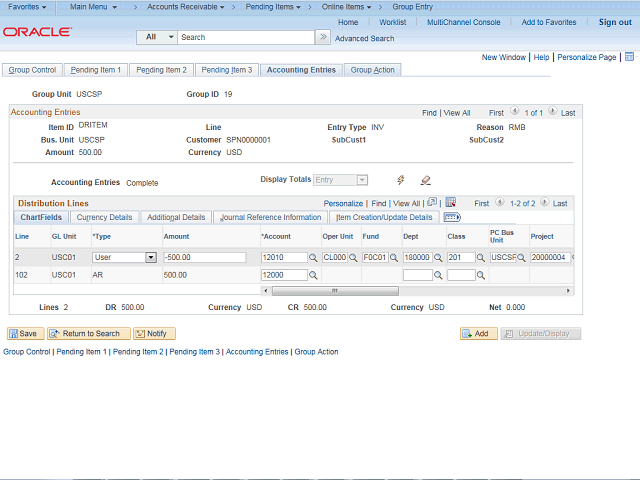Click the Project field 20000004
This screenshot has width=640, height=480.
click(x=550, y=258)
